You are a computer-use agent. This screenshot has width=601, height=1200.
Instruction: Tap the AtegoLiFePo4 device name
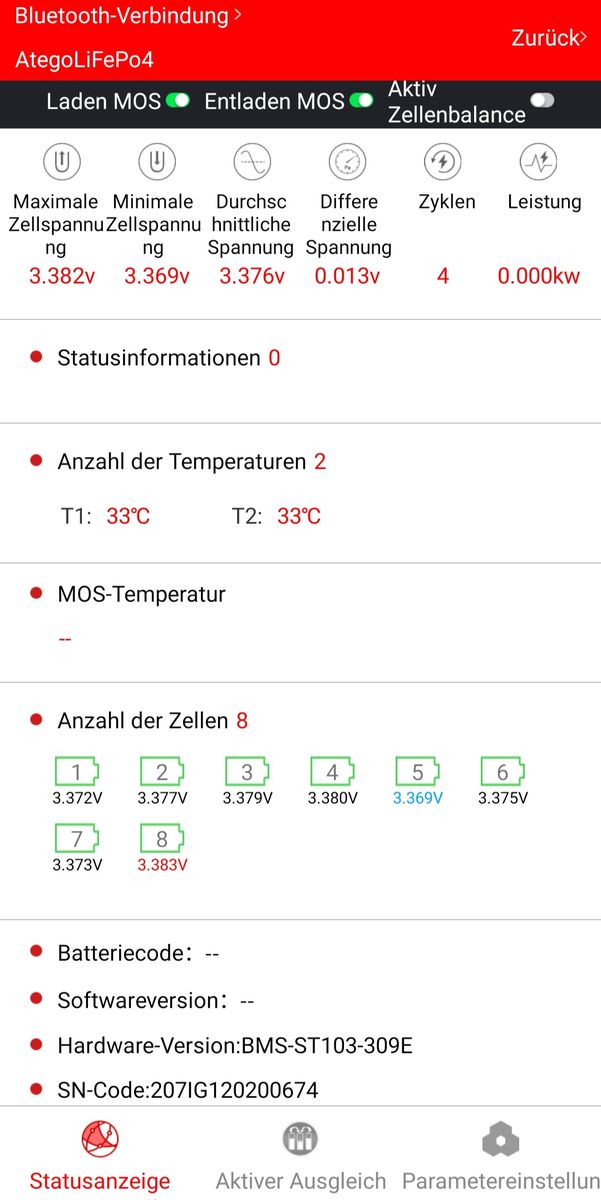[84, 59]
